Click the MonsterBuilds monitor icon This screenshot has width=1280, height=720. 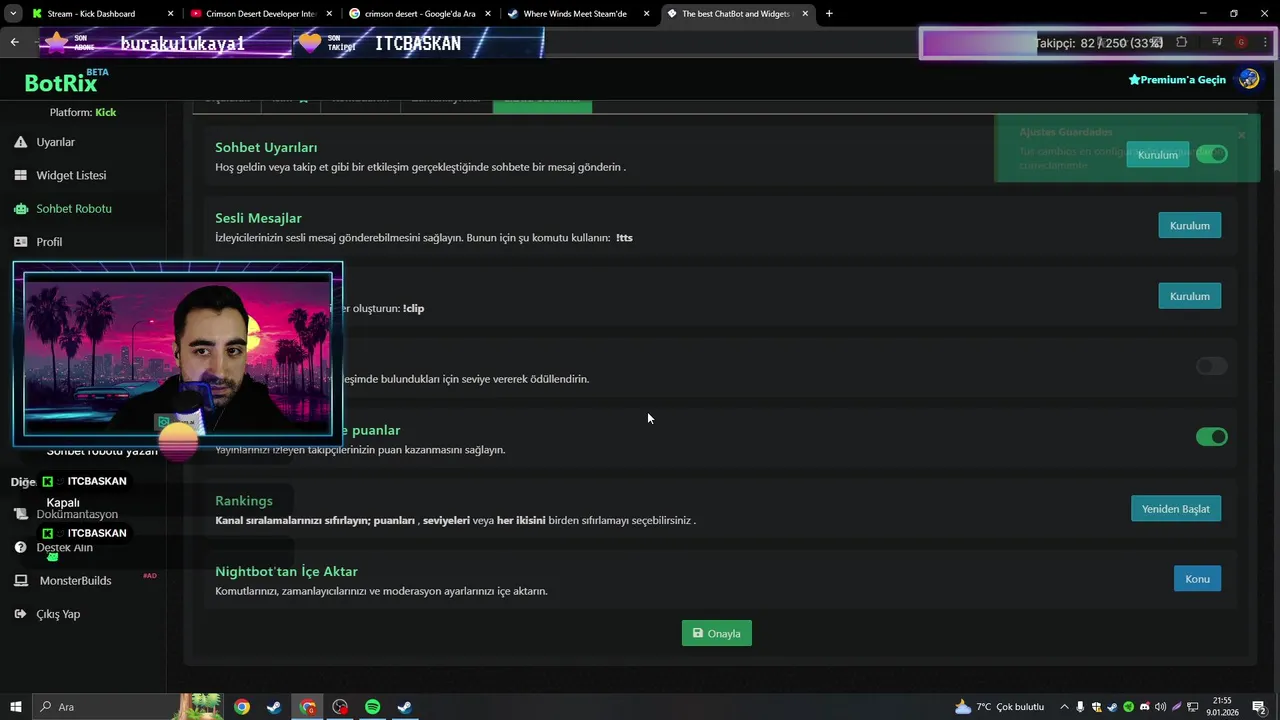tap(20, 581)
